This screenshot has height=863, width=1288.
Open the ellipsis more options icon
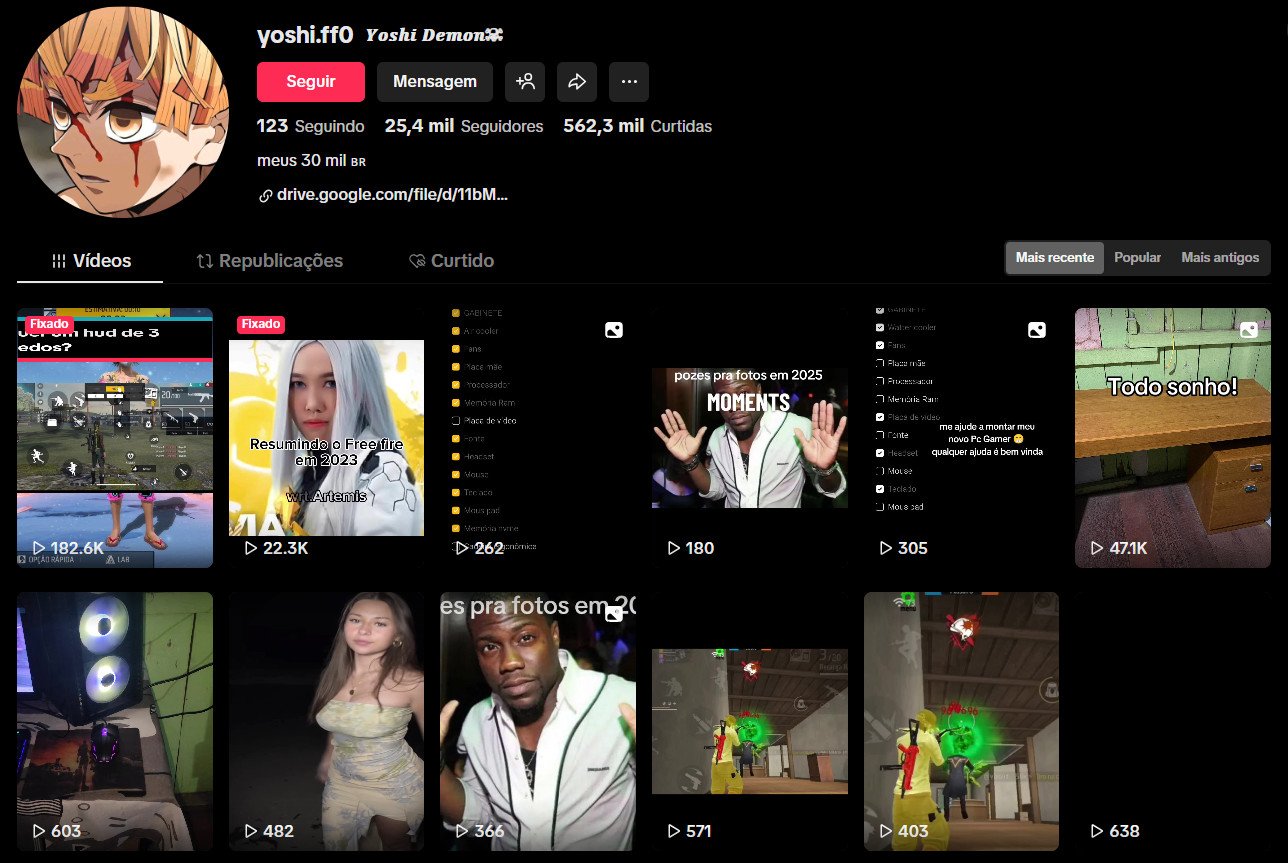click(x=629, y=82)
